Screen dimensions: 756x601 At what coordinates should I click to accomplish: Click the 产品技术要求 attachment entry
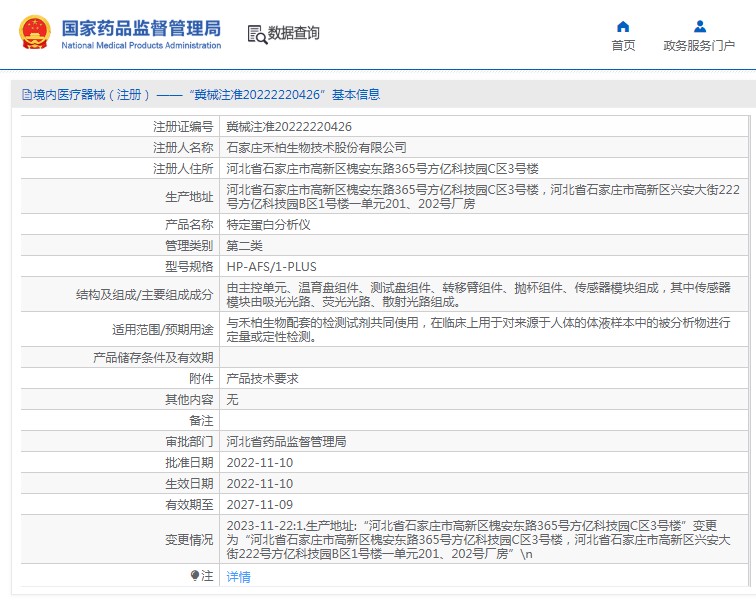click(x=262, y=379)
